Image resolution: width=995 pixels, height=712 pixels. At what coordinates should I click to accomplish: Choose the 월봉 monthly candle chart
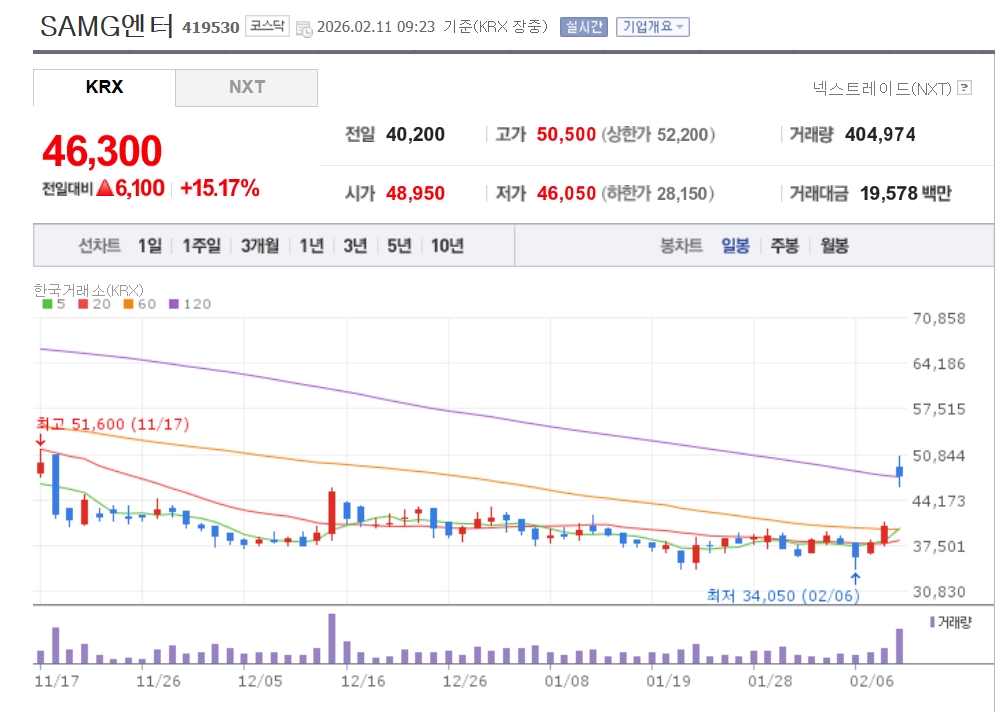point(834,246)
